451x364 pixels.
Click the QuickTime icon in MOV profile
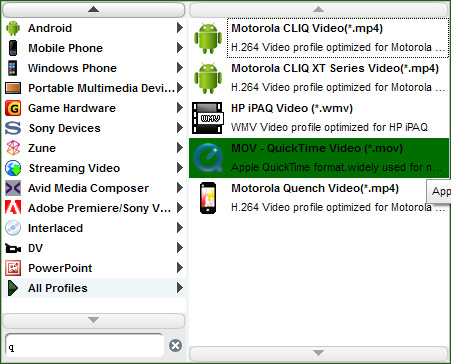(x=208, y=158)
